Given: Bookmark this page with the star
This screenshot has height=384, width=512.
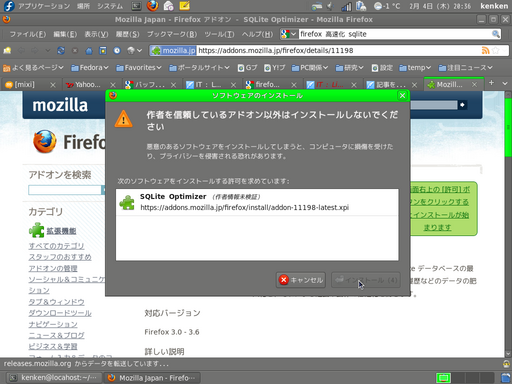Looking at the screenshot, I should click(x=496, y=50).
